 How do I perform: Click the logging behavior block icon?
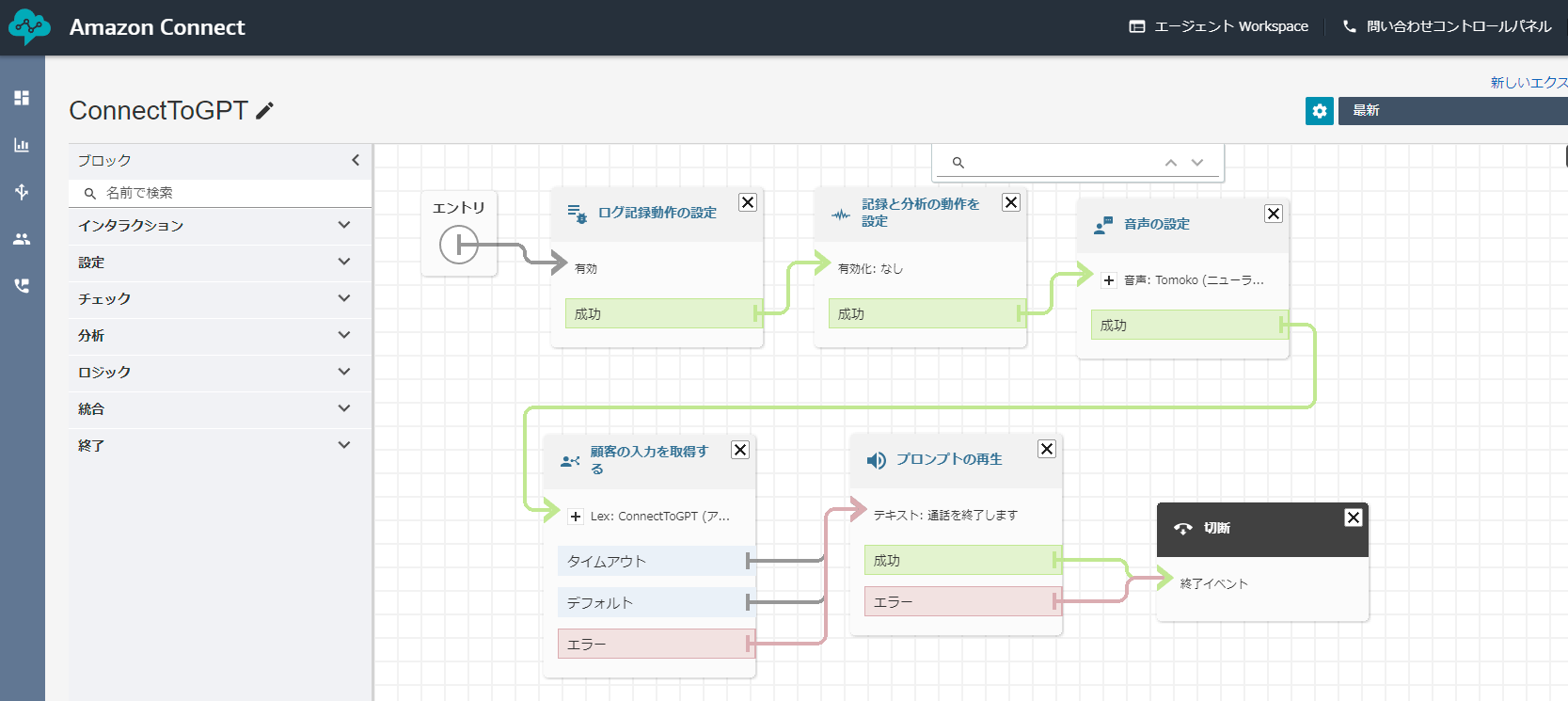(577, 214)
